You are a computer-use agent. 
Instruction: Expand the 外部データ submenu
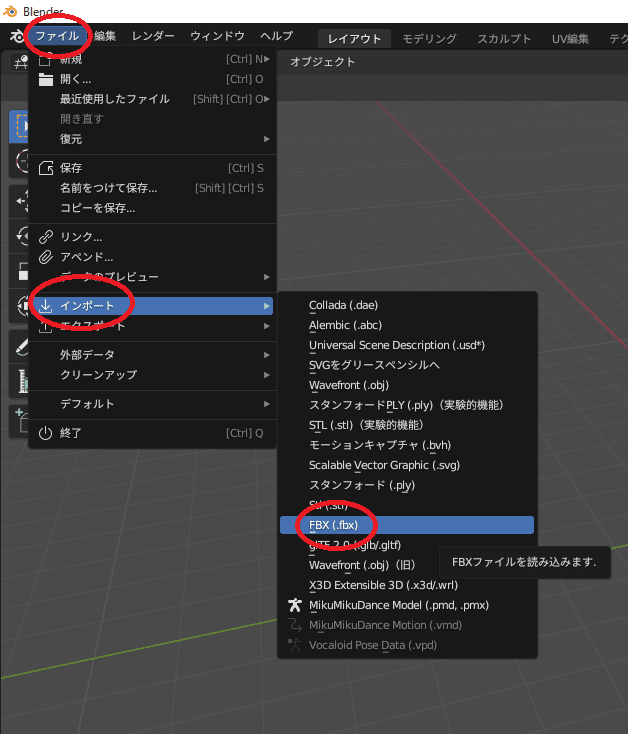pyautogui.click(x=153, y=355)
